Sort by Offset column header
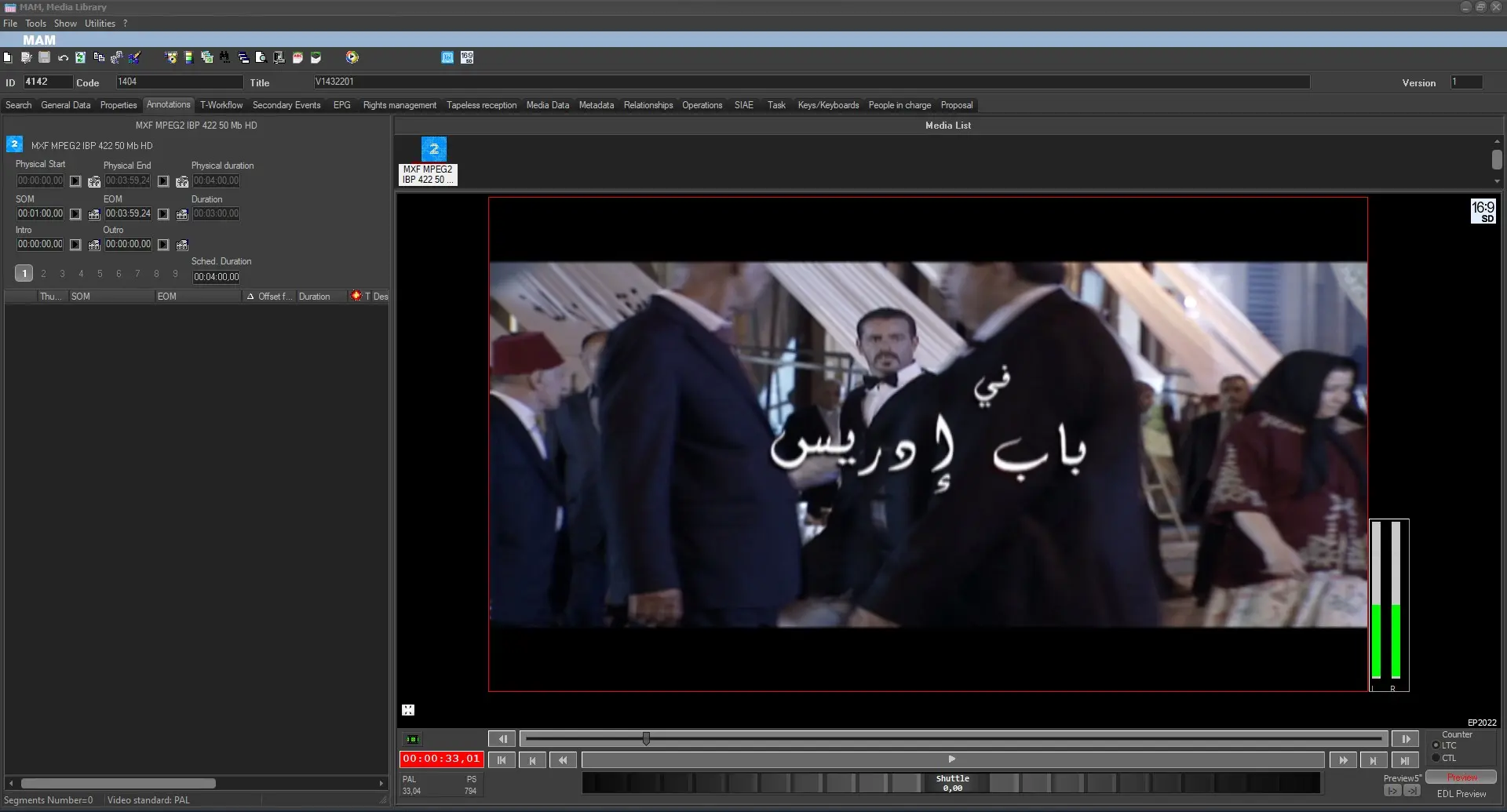 (274, 297)
